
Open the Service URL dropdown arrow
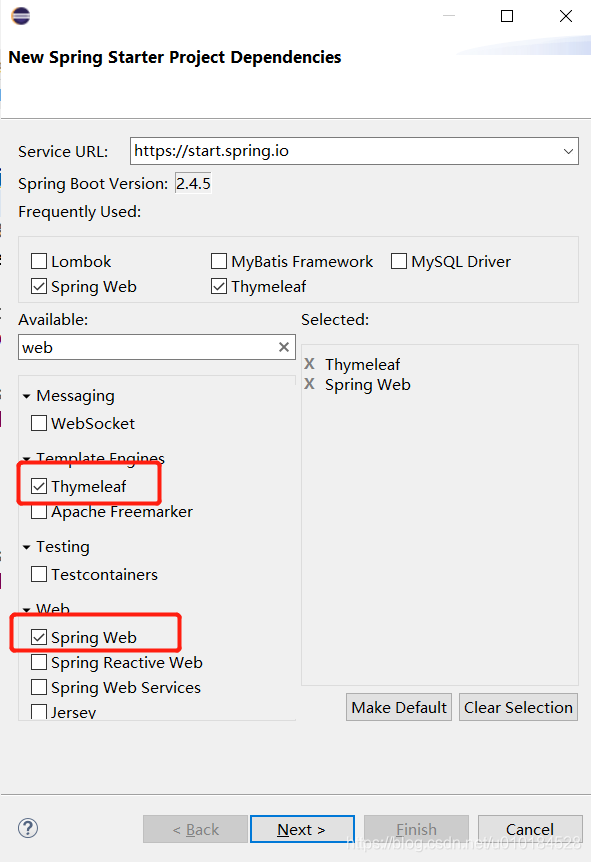tap(568, 151)
